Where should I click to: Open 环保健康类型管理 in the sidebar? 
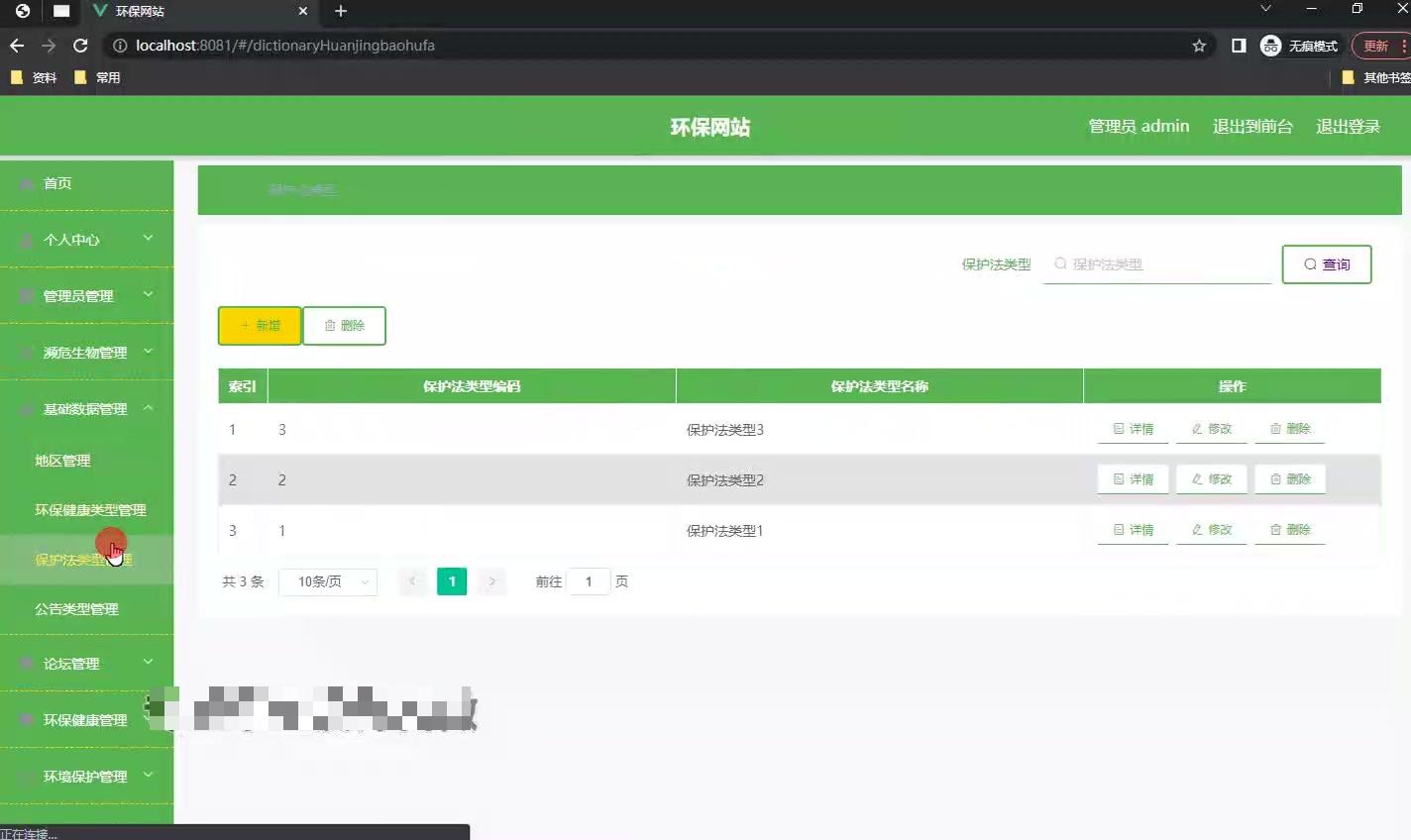coord(86,510)
